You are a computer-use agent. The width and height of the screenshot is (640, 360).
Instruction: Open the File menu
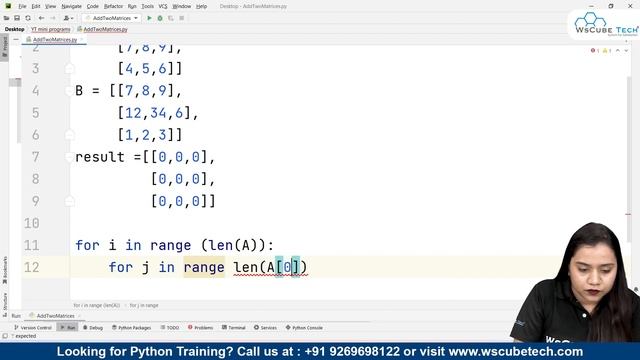(x=22, y=6)
